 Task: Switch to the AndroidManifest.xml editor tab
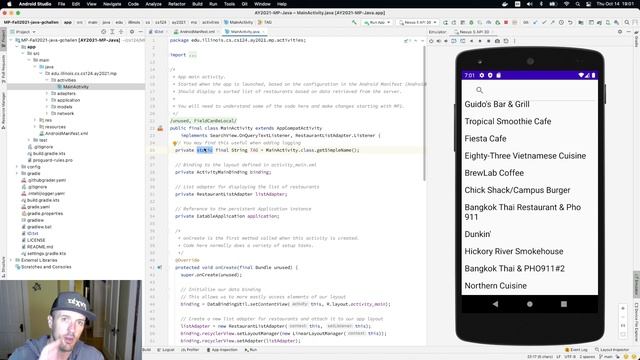[x=197, y=31]
